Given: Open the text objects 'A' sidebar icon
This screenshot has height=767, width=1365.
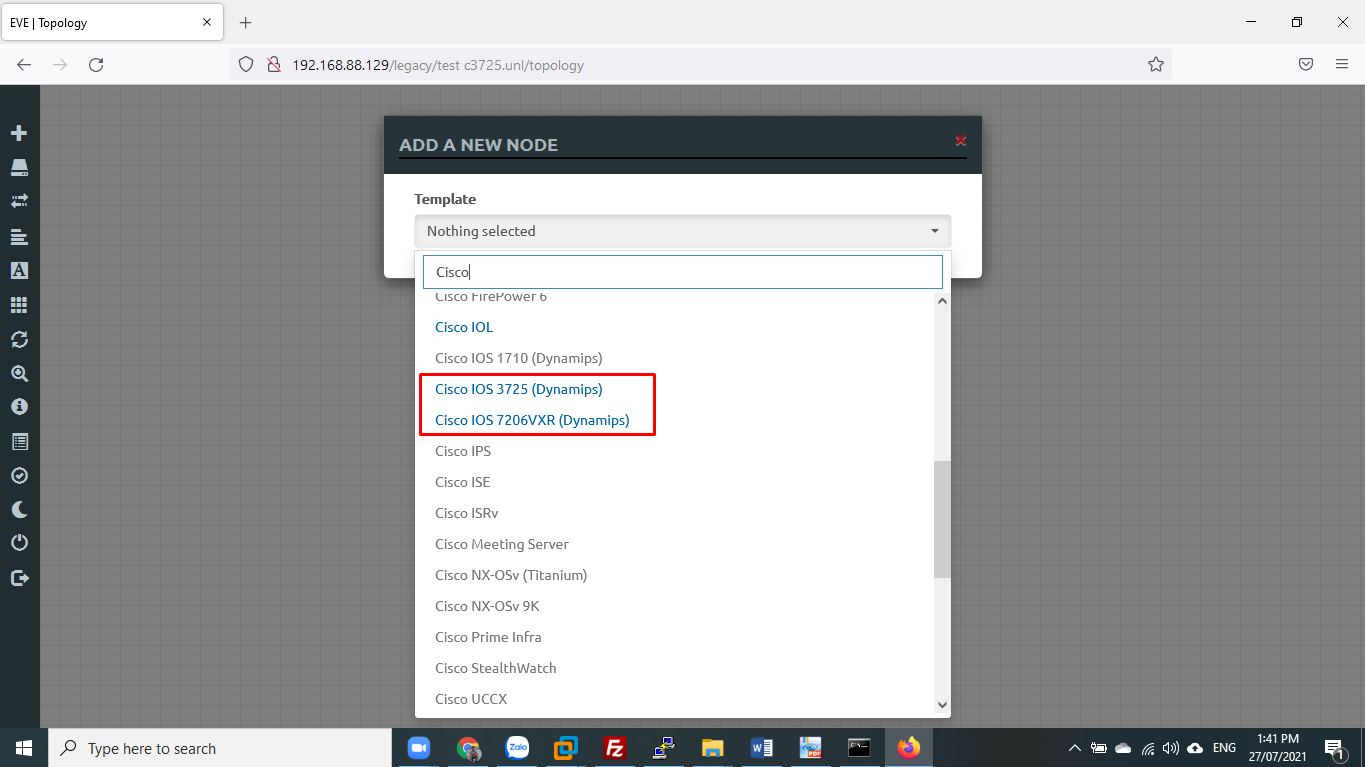Looking at the screenshot, I should click(x=19, y=271).
